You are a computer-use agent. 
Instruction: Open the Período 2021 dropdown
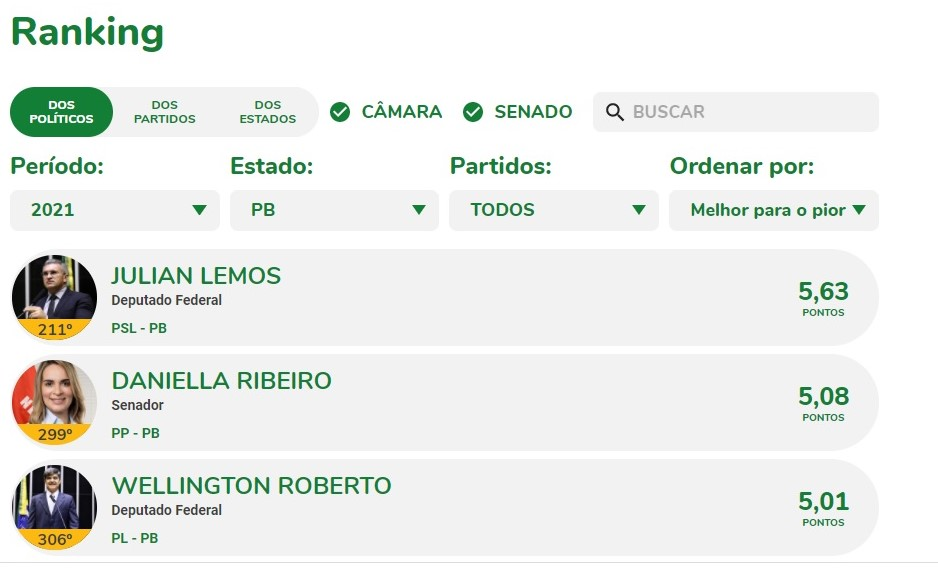click(x=114, y=210)
